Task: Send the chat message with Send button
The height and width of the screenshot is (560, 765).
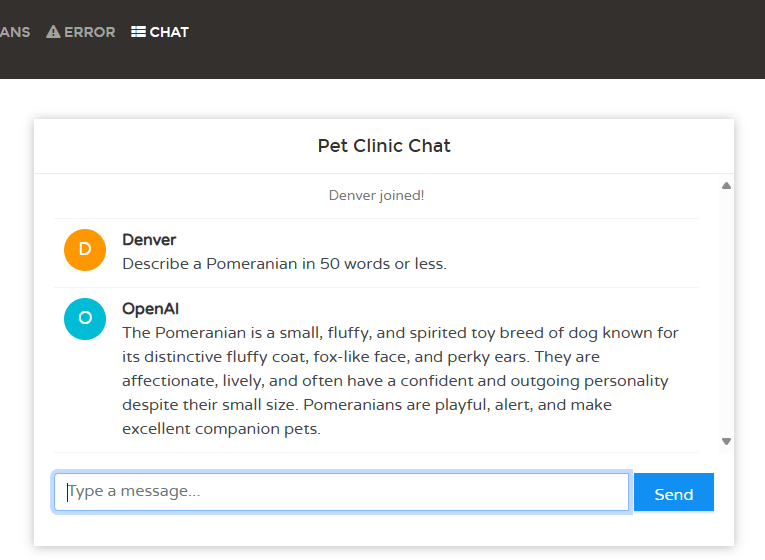Action: 673,493
